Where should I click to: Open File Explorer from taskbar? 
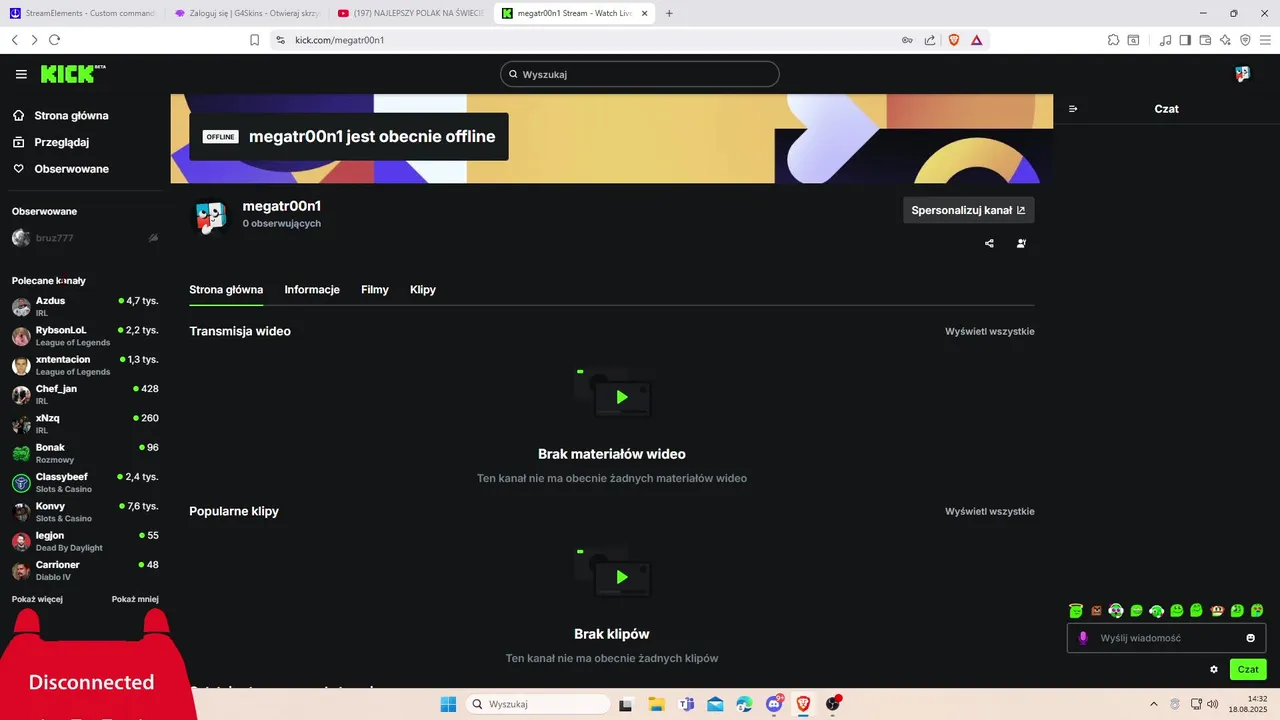[x=656, y=704]
